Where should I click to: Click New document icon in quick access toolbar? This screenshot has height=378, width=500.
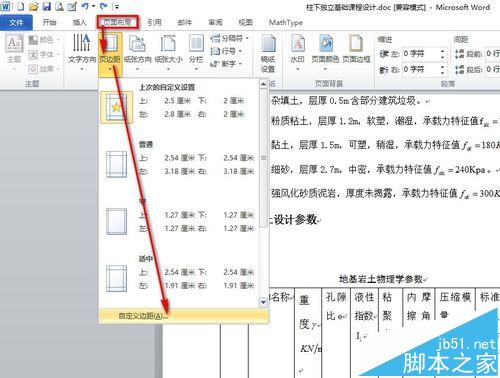[21, 6]
